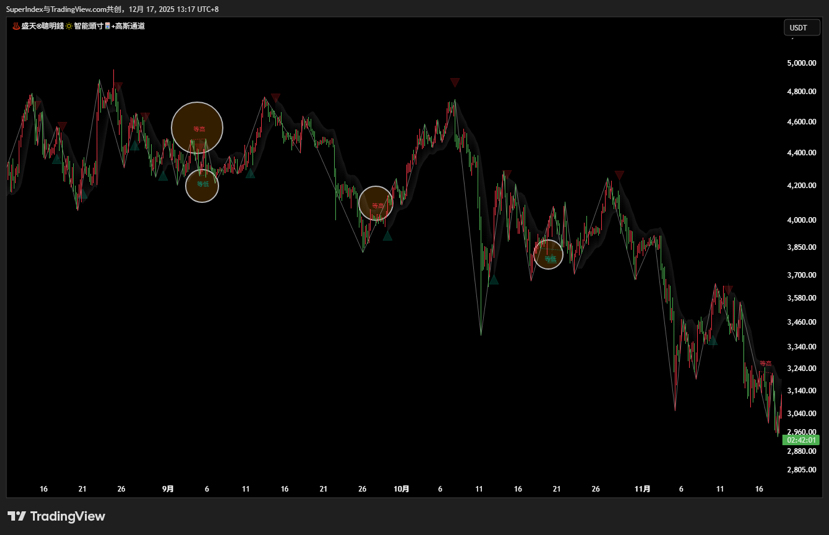The height and width of the screenshot is (535, 829).
Task: Click the orange circle marker near October 21
Action: pos(548,255)
